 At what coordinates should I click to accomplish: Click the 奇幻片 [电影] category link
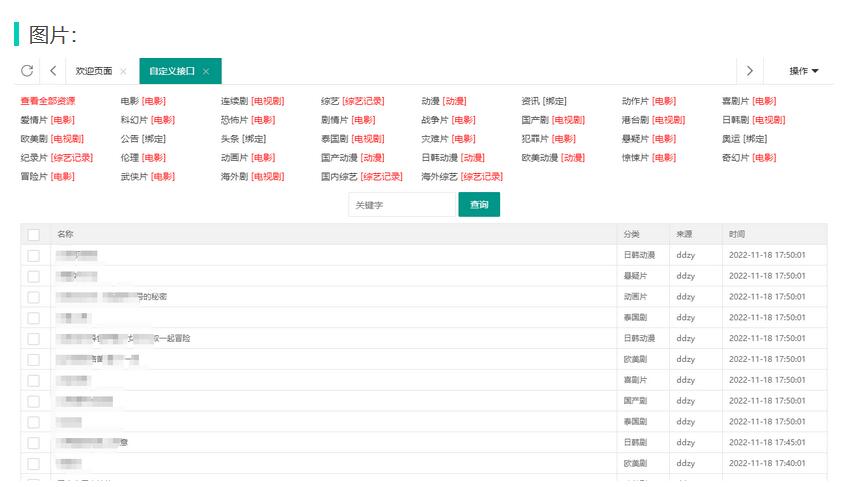pos(748,158)
